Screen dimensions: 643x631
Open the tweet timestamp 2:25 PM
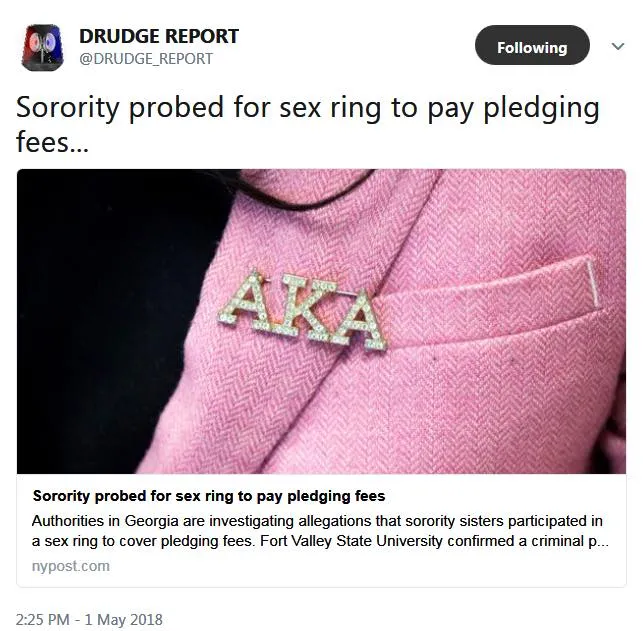coord(43,620)
